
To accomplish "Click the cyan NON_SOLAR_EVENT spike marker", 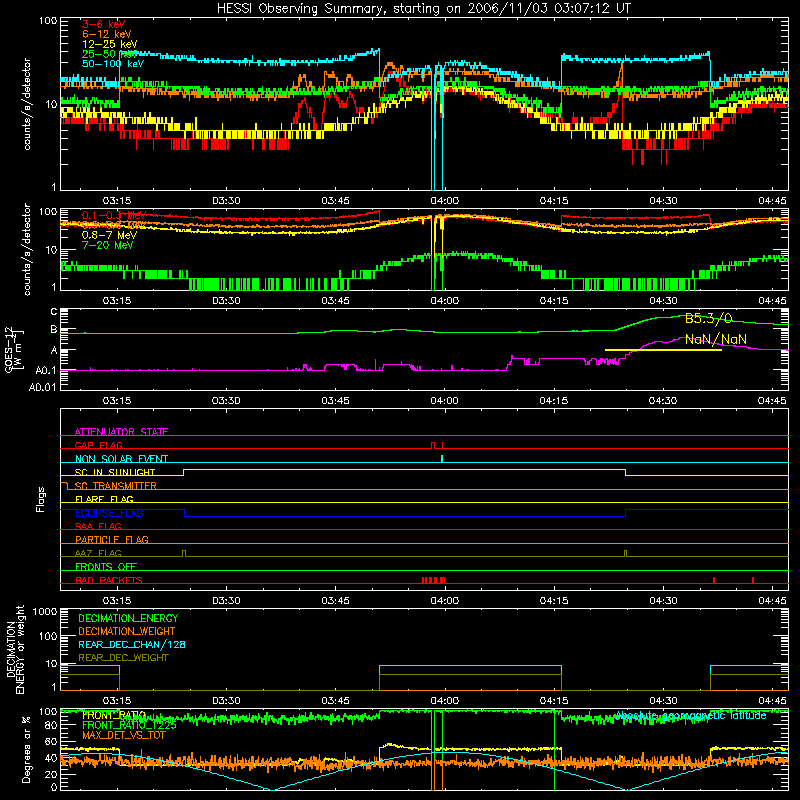I will (442, 458).
